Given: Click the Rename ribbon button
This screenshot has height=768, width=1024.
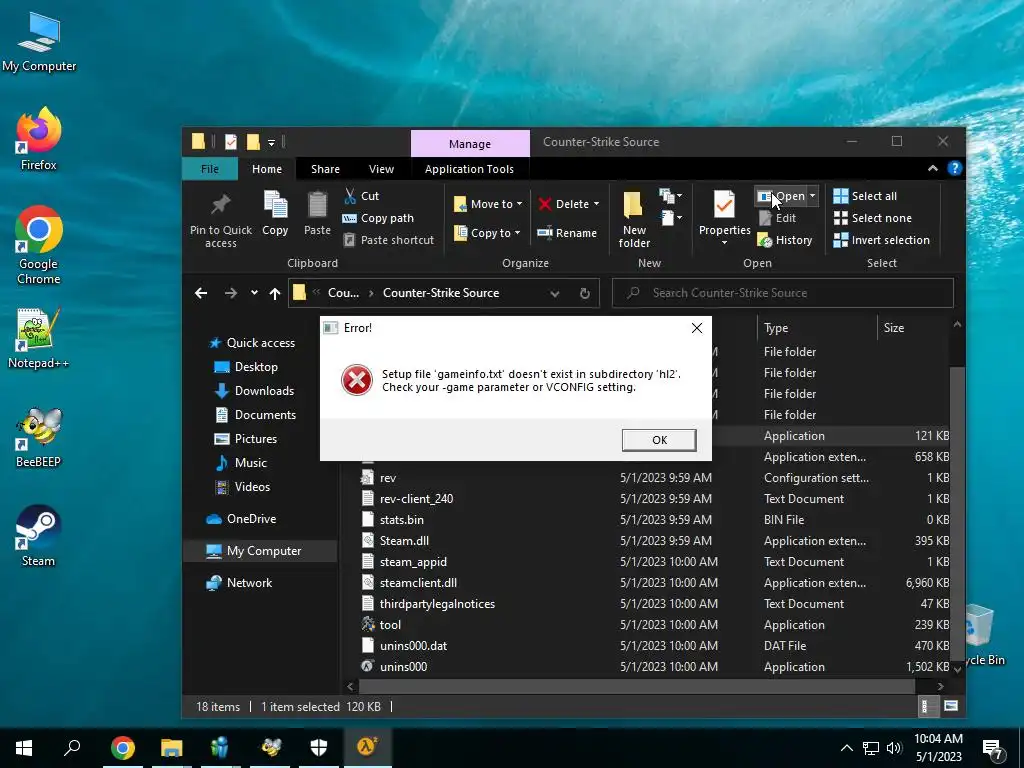Looking at the screenshot, I should point(567,232).
